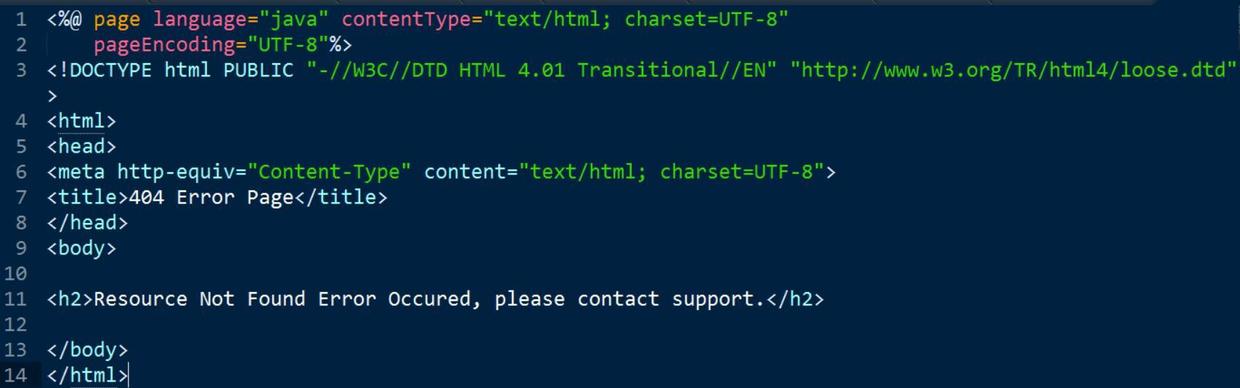Click the opening head tag on line 5
Image resolution: width=1240 pixels, height=388 pixels.
pos(82,146)
